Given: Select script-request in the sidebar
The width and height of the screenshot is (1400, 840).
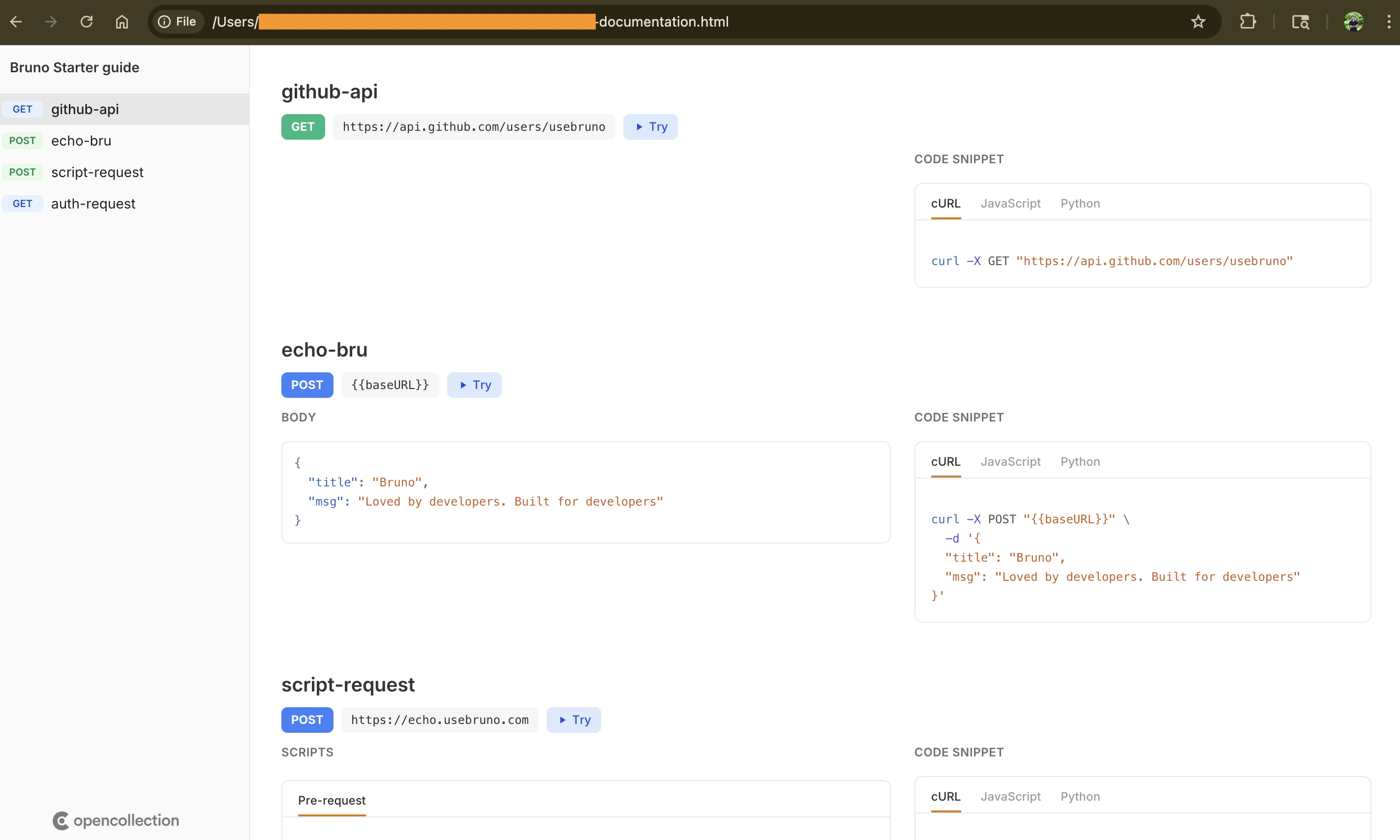Looking at the screenshot, I should (x=97, y=172).
